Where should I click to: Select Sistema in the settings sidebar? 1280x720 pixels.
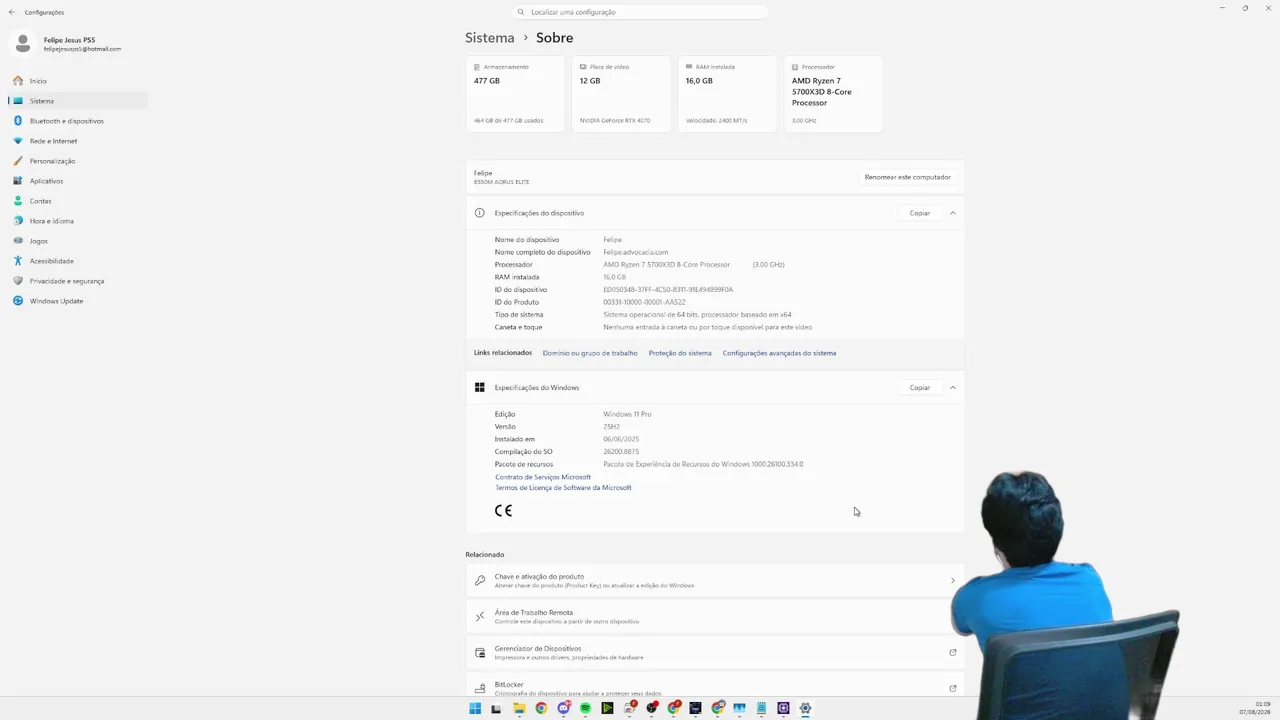point(78,101)
